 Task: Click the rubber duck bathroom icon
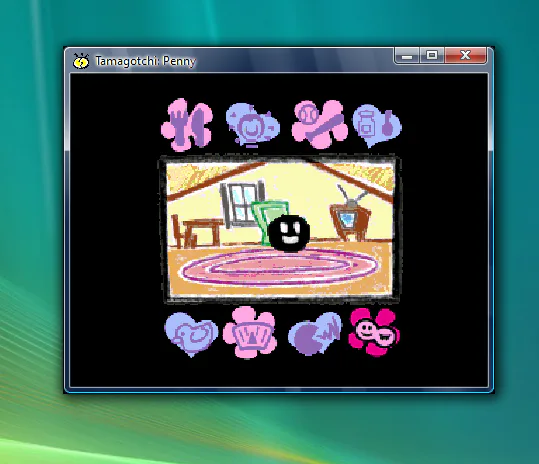pos(191,334)
